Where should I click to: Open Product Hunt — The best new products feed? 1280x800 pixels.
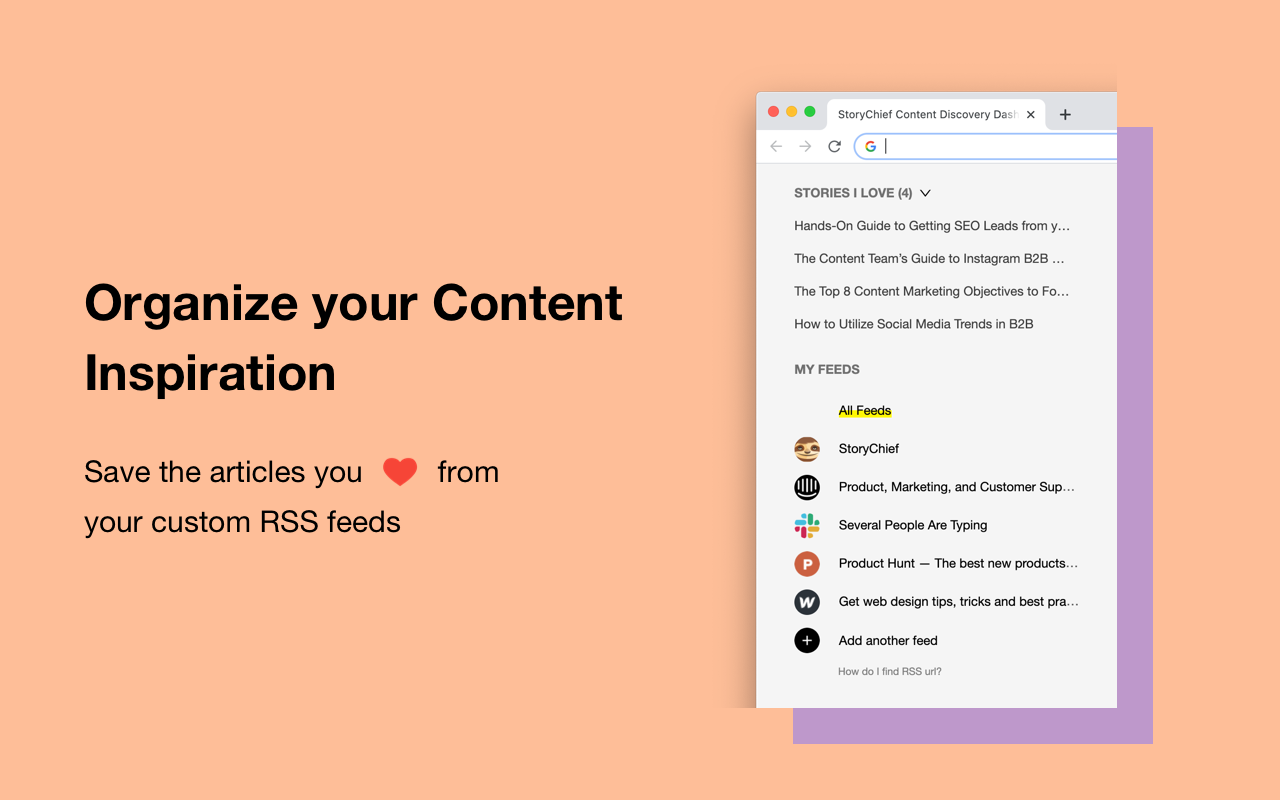coord(958,563)
